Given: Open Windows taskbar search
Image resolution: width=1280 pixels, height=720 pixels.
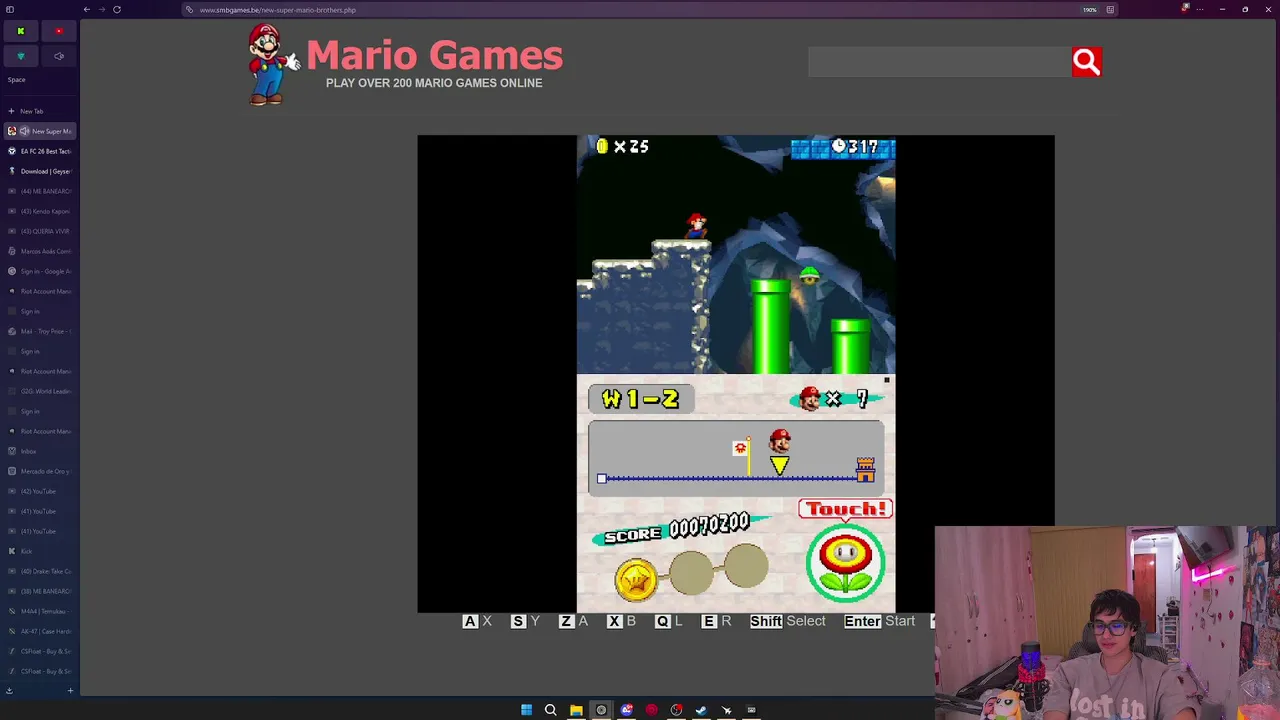Looking at the screenshot, I should (550, 710).
